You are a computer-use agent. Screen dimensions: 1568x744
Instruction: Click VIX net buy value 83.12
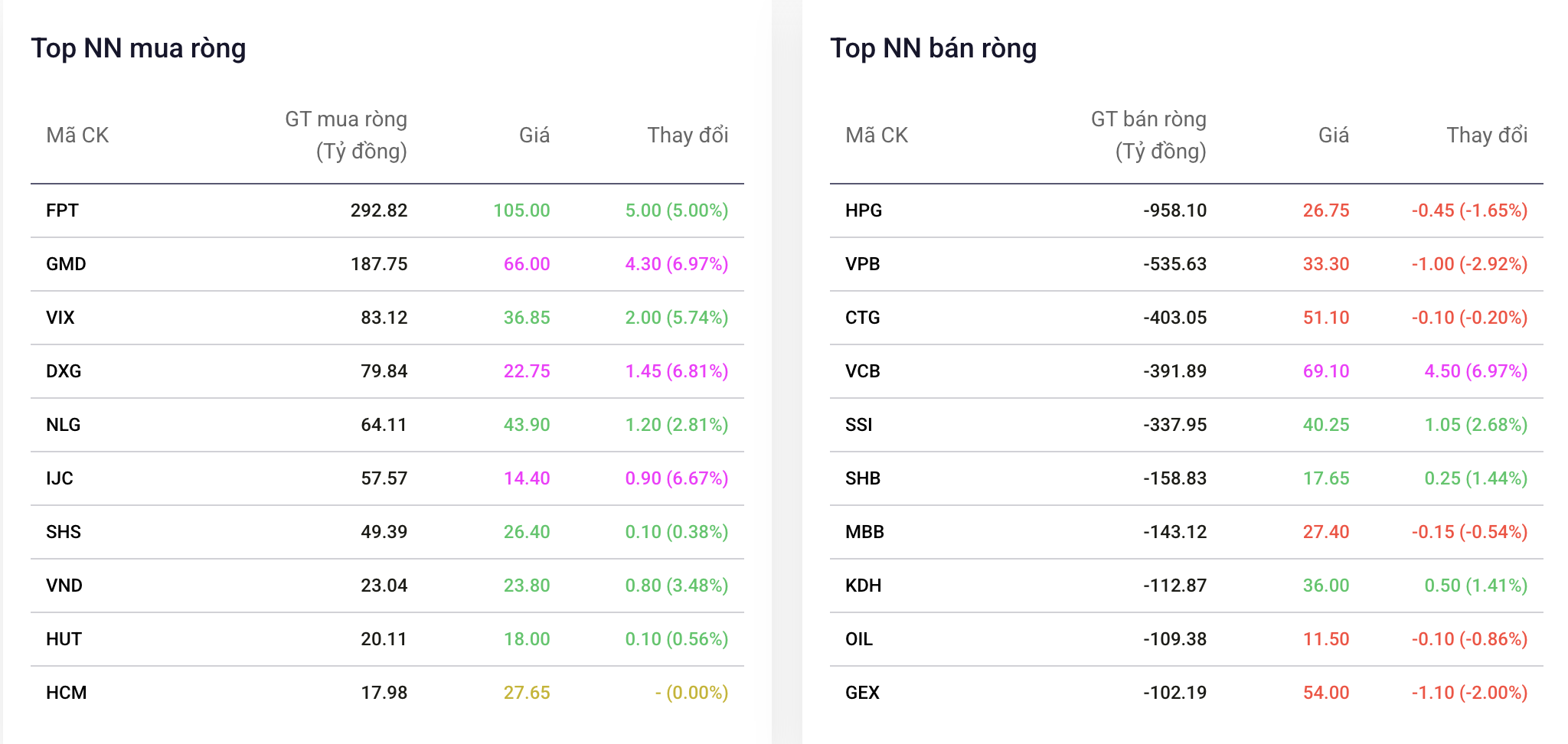coord(384,318)
